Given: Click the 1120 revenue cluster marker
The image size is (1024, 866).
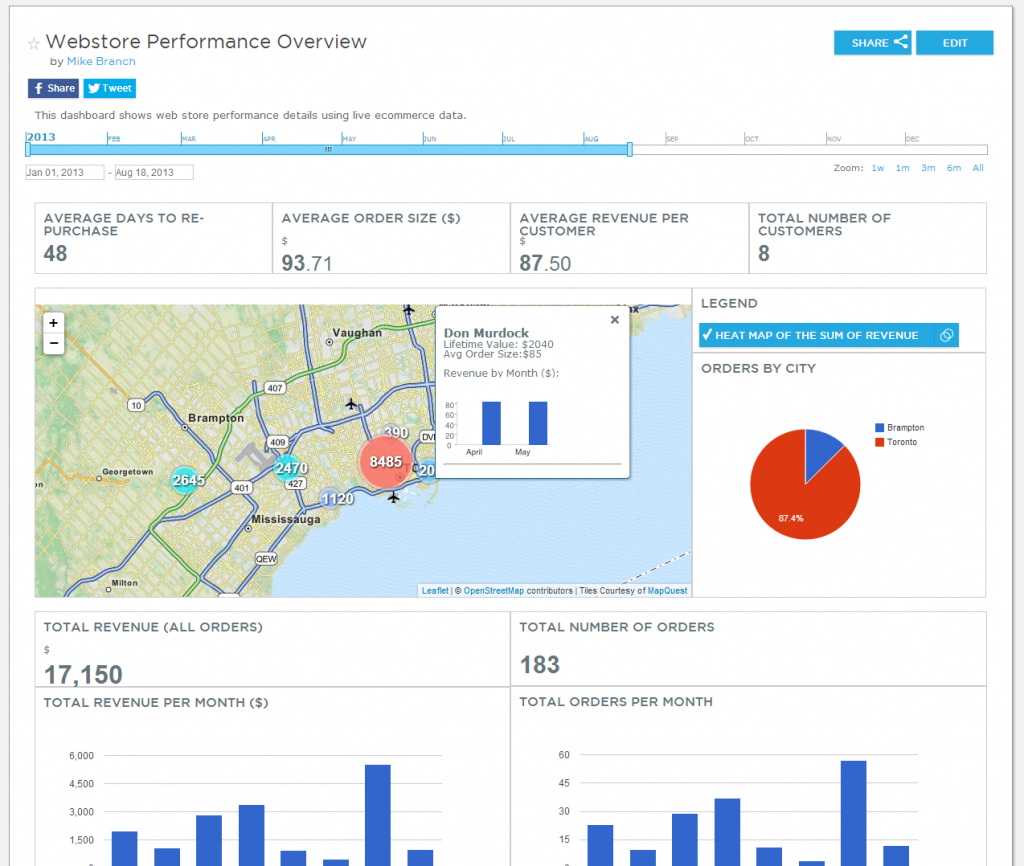Looking at the screenshot, I should coord(337,499).
